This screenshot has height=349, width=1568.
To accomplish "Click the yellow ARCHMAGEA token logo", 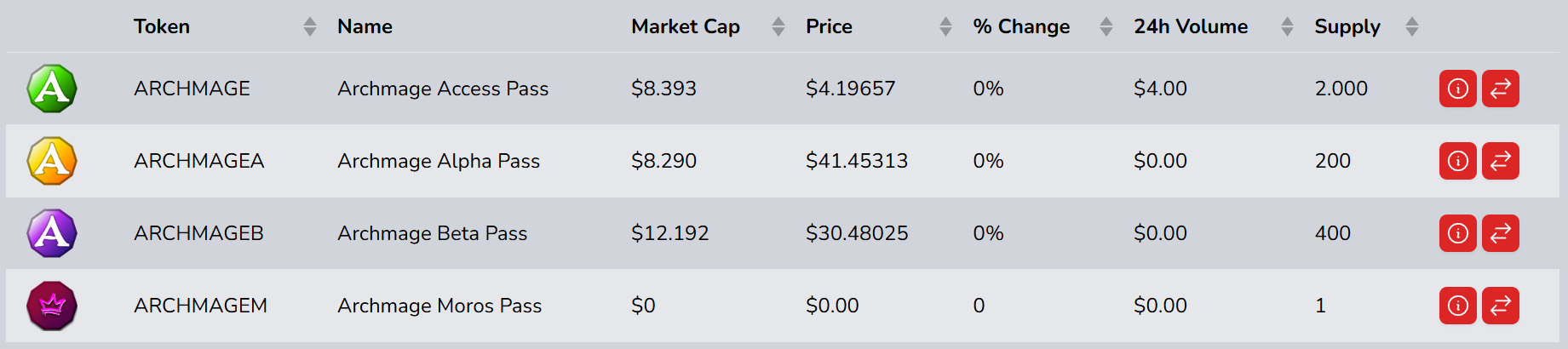I will point(52,161).
